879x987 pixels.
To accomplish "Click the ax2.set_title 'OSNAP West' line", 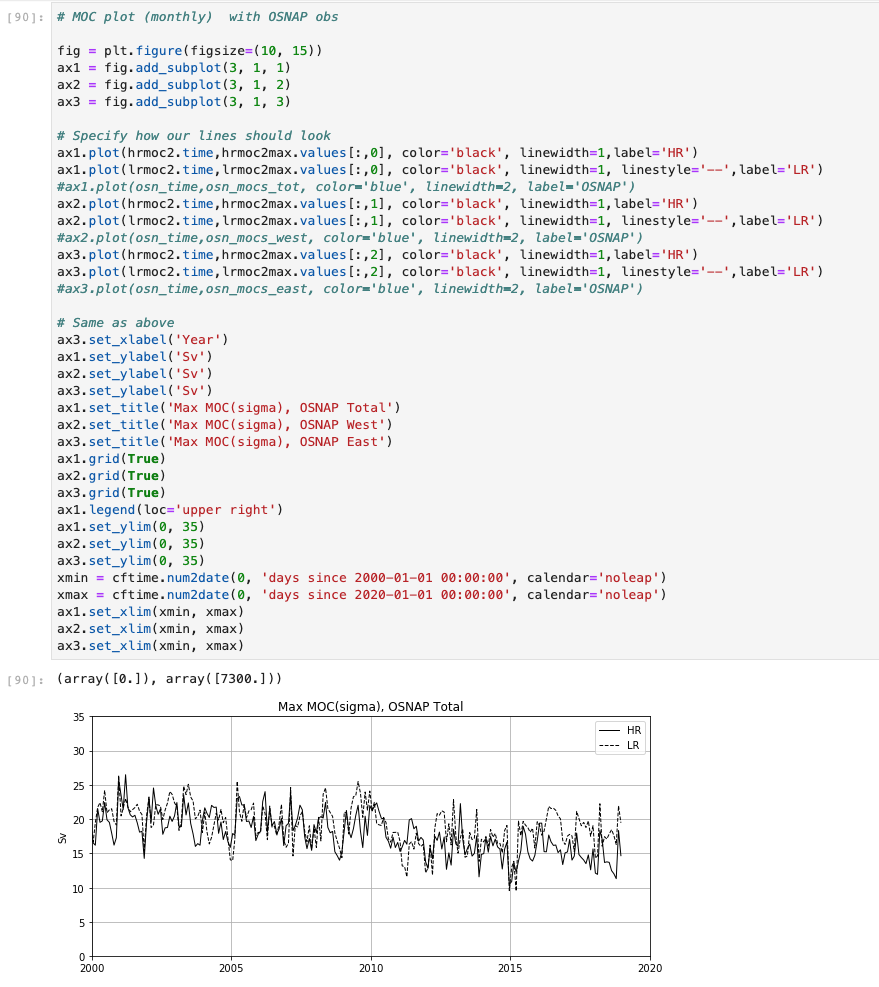I will [x=225, y=425].
